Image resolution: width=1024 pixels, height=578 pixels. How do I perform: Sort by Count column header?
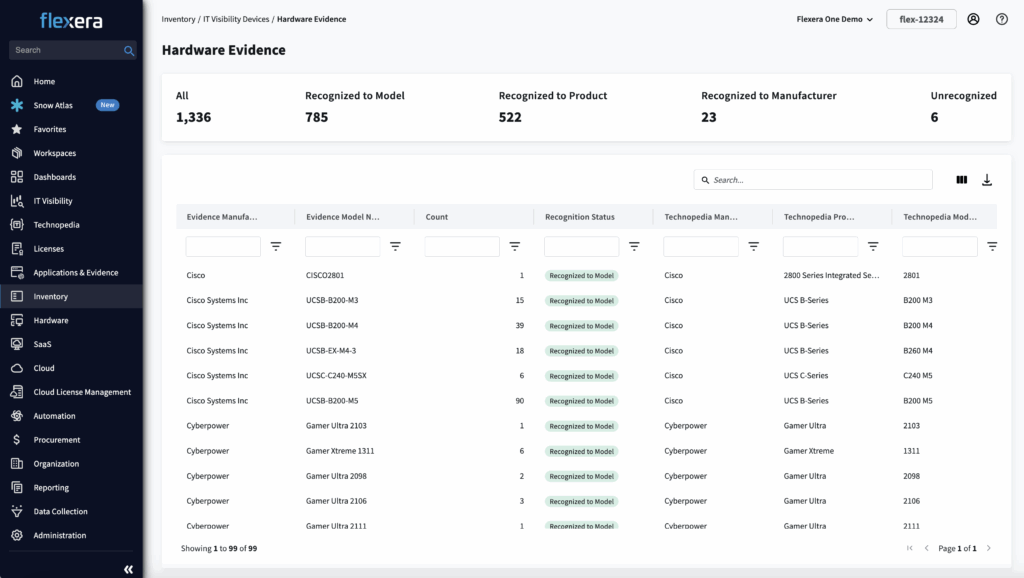tap(437, 217)
